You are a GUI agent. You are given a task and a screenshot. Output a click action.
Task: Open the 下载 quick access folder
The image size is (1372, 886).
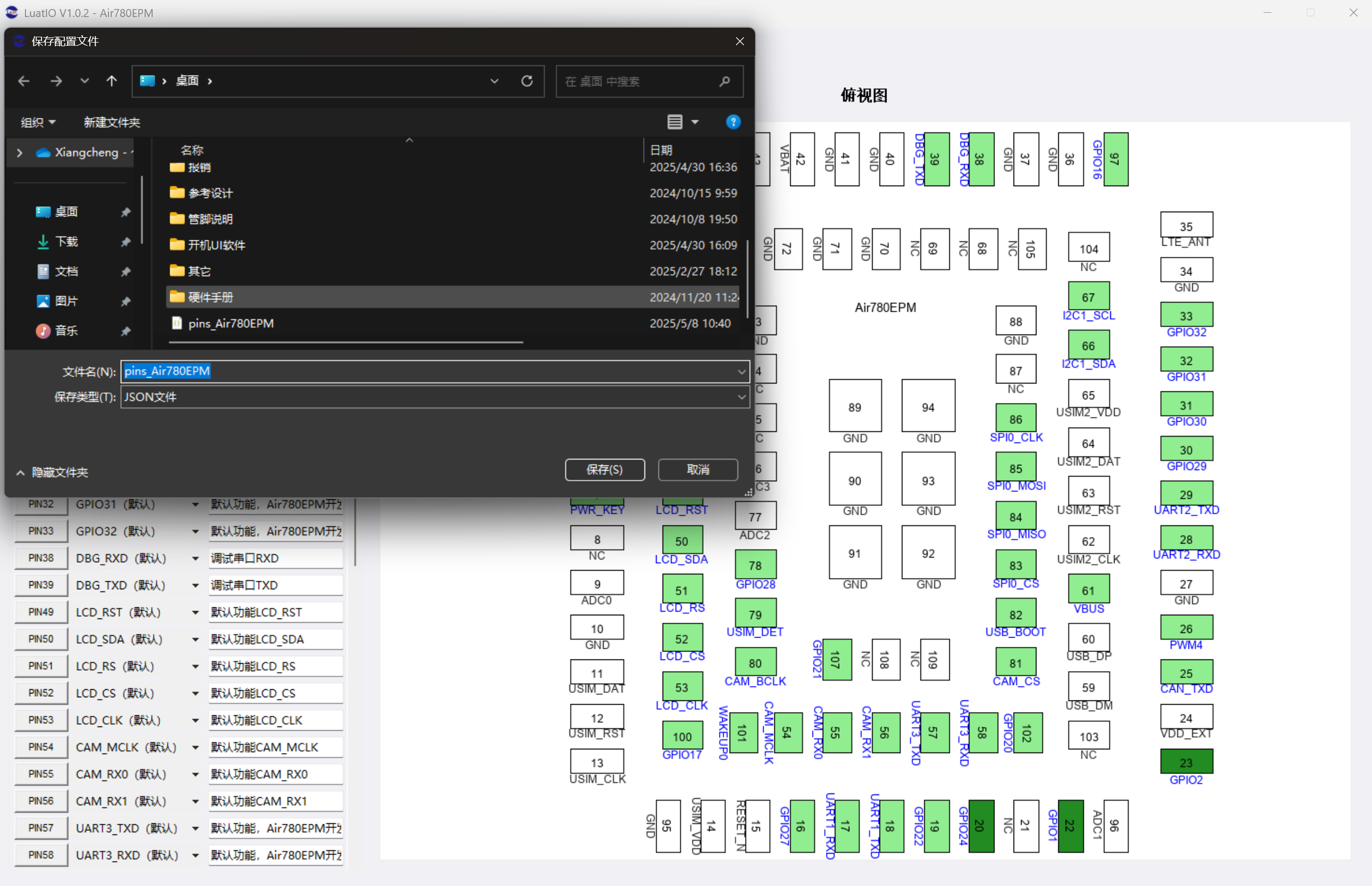66,241
